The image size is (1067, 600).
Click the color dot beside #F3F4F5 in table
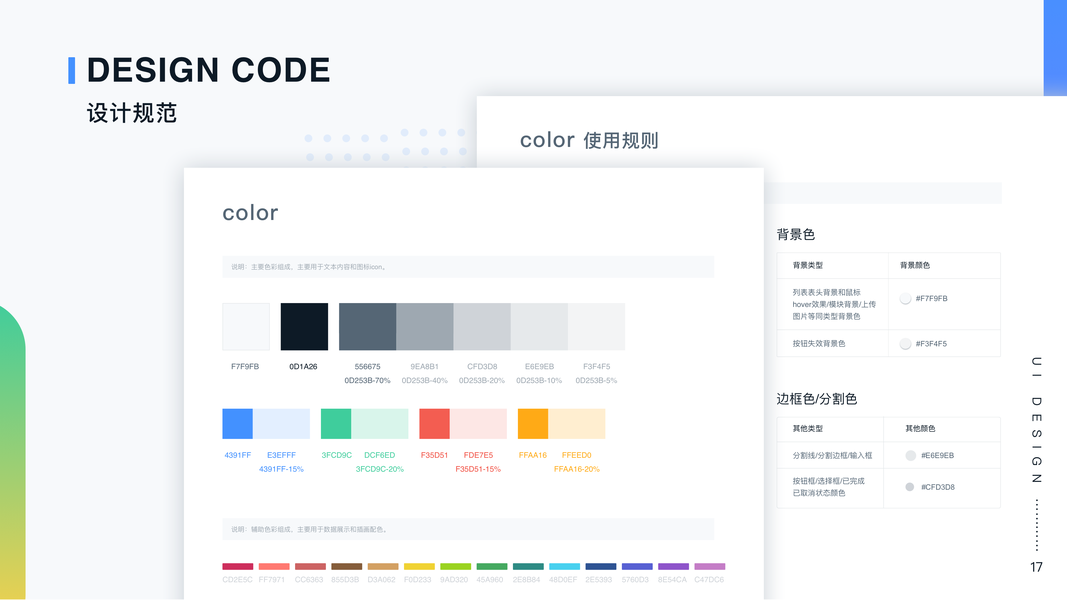(x=905, y=344)
